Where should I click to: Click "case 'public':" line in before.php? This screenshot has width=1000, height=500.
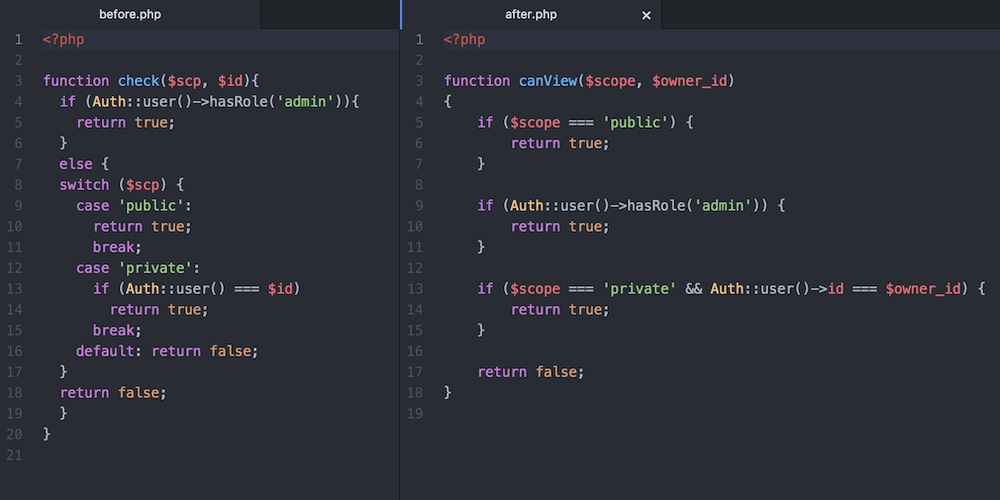(x=134, y=206)
